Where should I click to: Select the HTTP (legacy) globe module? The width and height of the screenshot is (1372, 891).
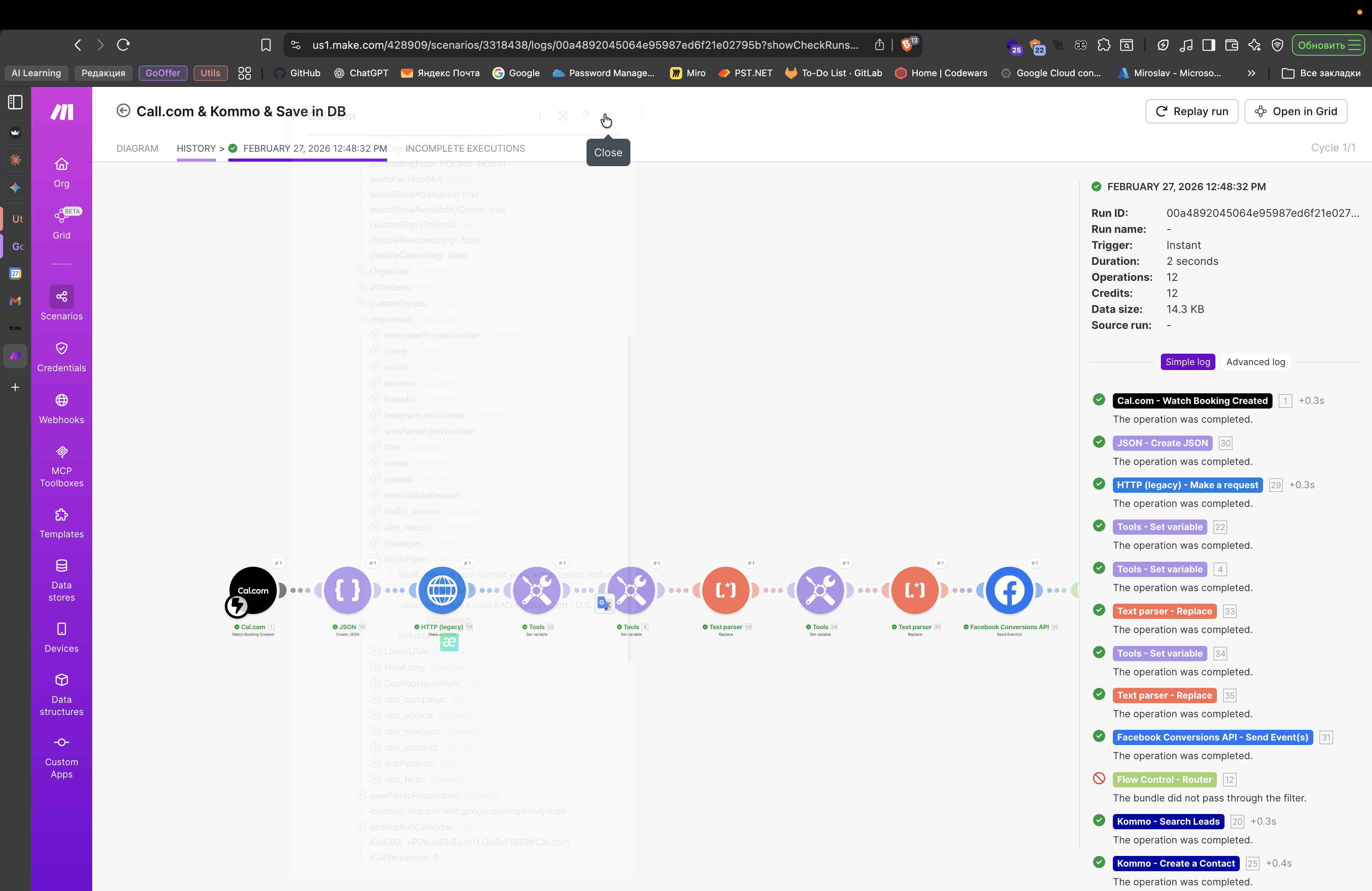click(x=442, y=590)
